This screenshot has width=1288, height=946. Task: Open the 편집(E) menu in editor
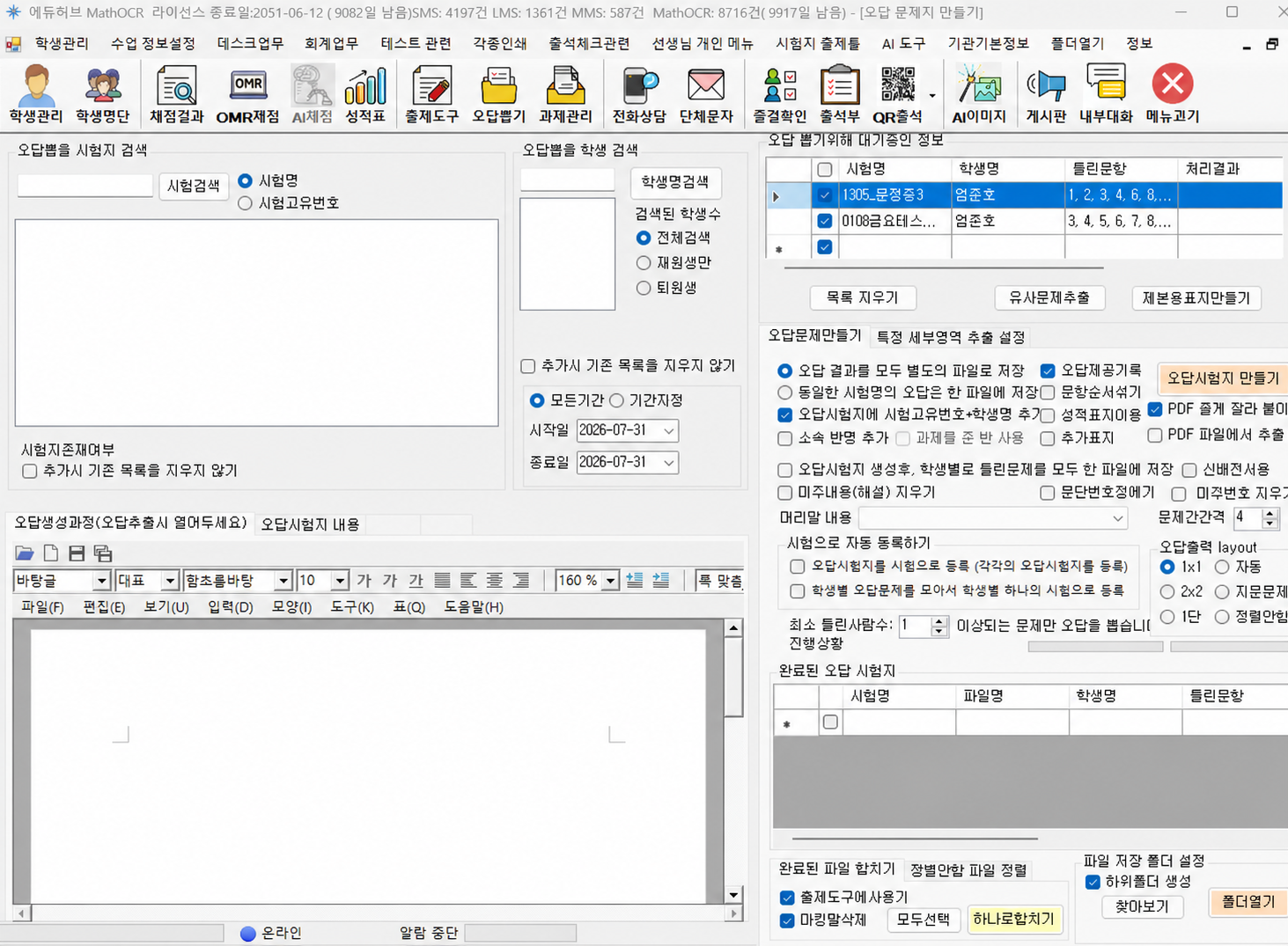[104, 607]
